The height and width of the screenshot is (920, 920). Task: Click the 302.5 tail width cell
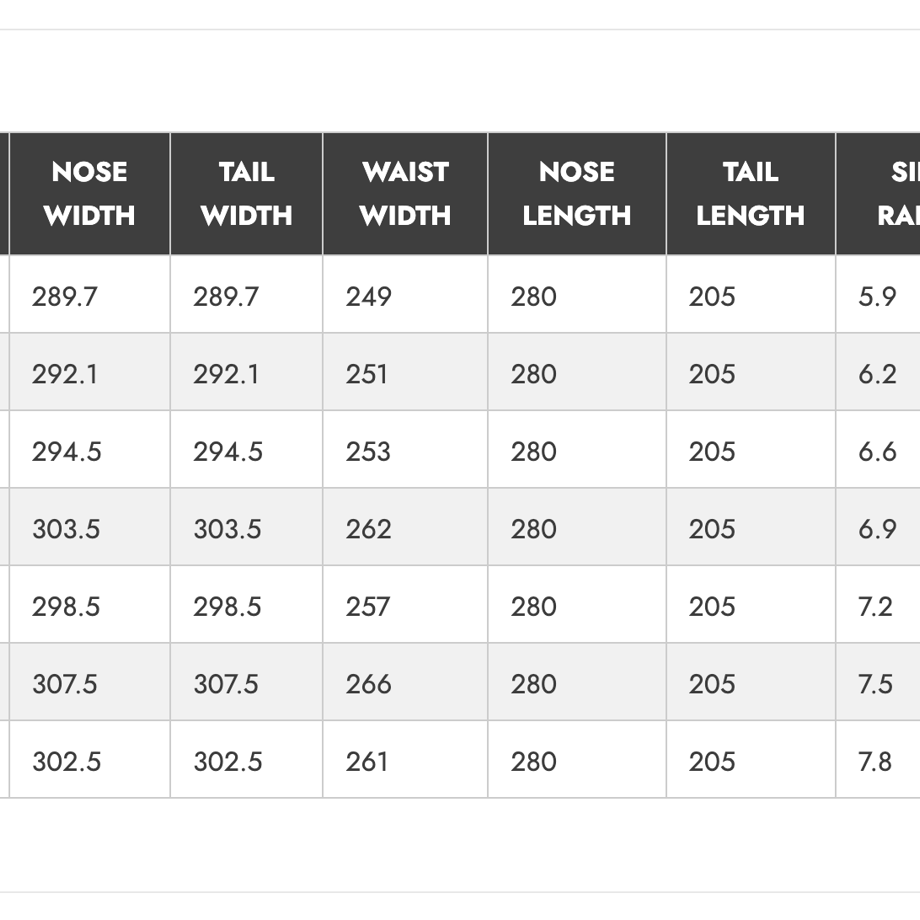[x=246, y=759]
